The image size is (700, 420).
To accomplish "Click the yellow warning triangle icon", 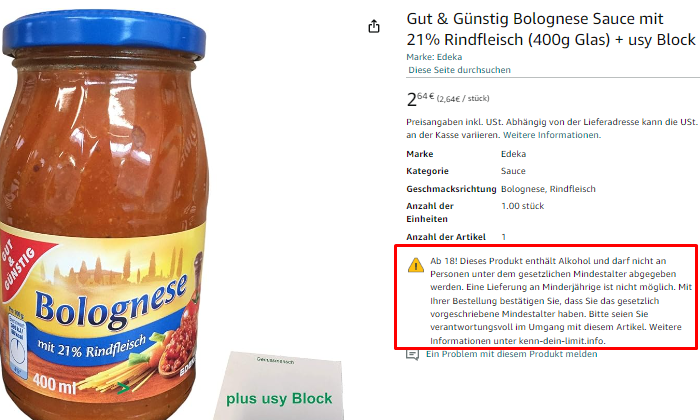I will 416,265.
